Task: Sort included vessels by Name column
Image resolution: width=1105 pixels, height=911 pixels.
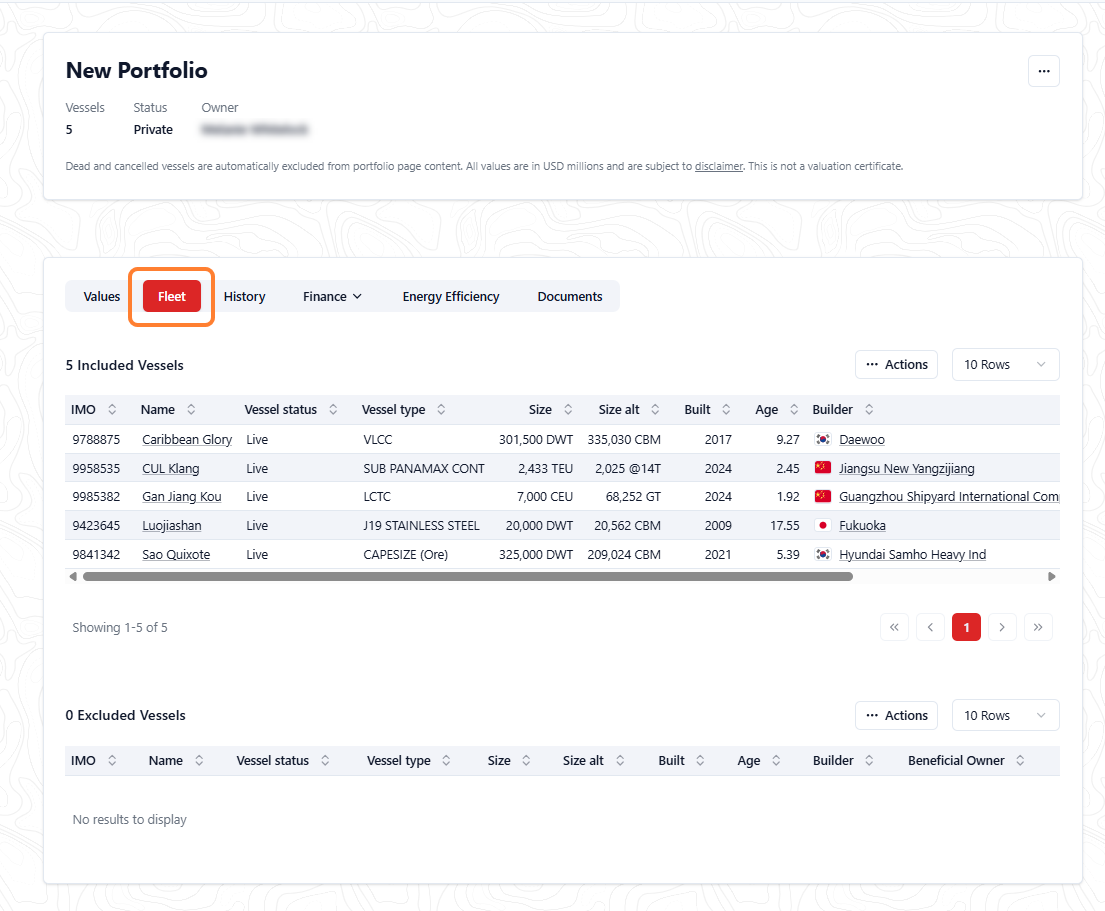Action: point(191,409)
